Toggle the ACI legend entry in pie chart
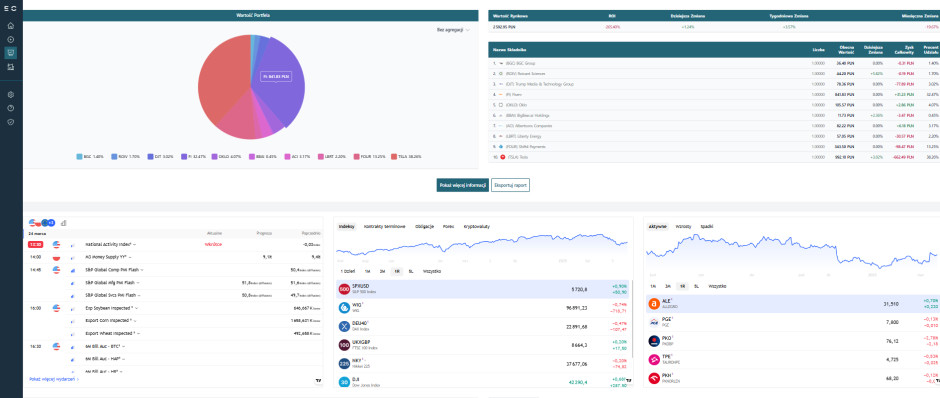The height and width of the screenshot is (398, 940). pyautogui.click(x=296, y=157)
